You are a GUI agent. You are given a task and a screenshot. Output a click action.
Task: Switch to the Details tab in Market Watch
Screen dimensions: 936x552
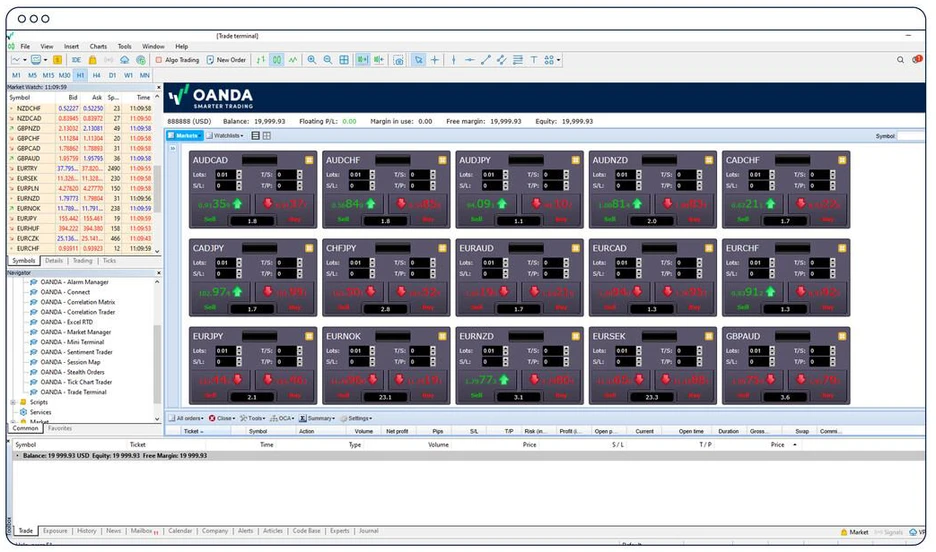pos(54,261)
